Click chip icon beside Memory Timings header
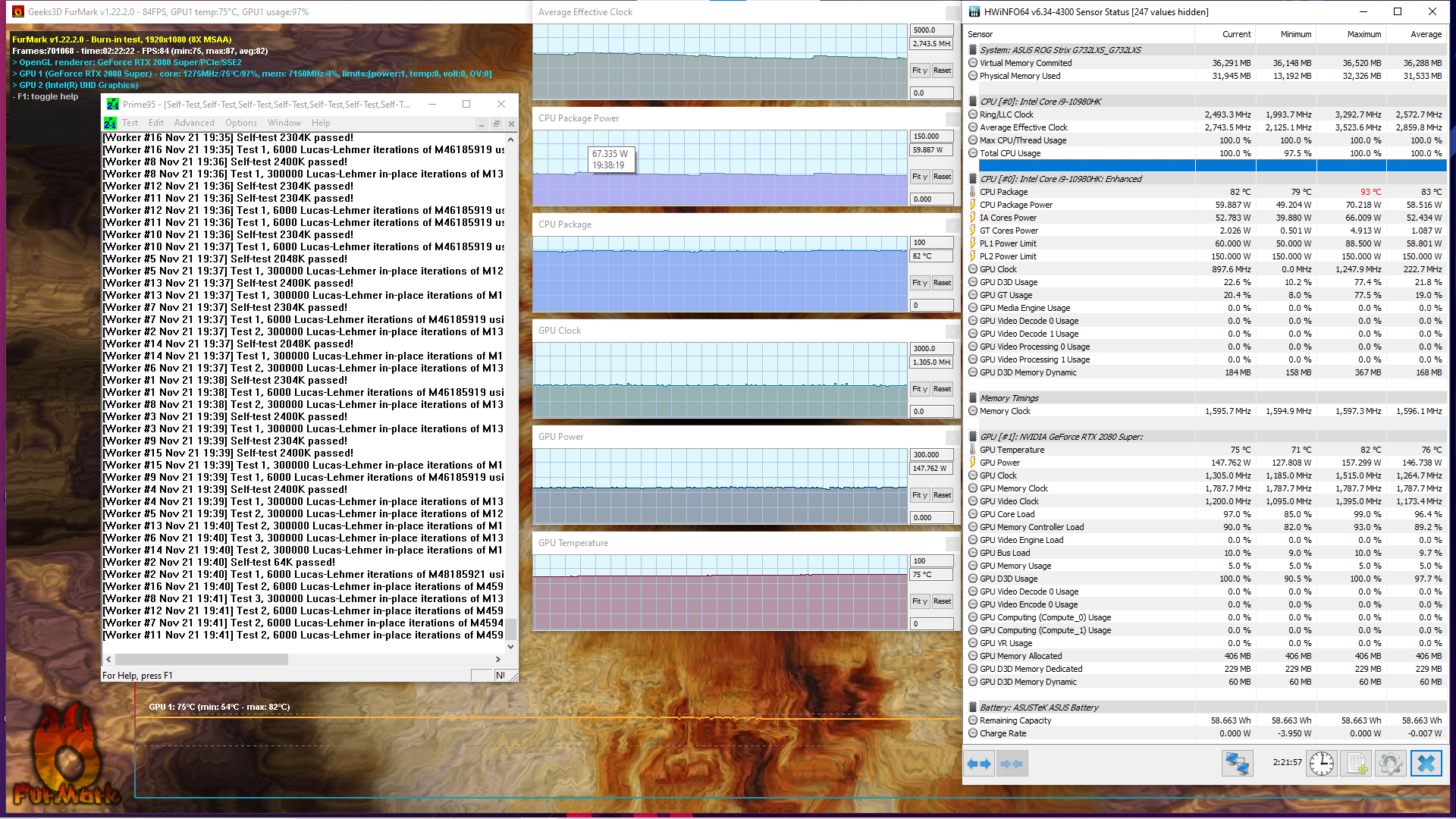Image resolution: width=1456 pixels, height=819 pixels. [x=973, y=398]
